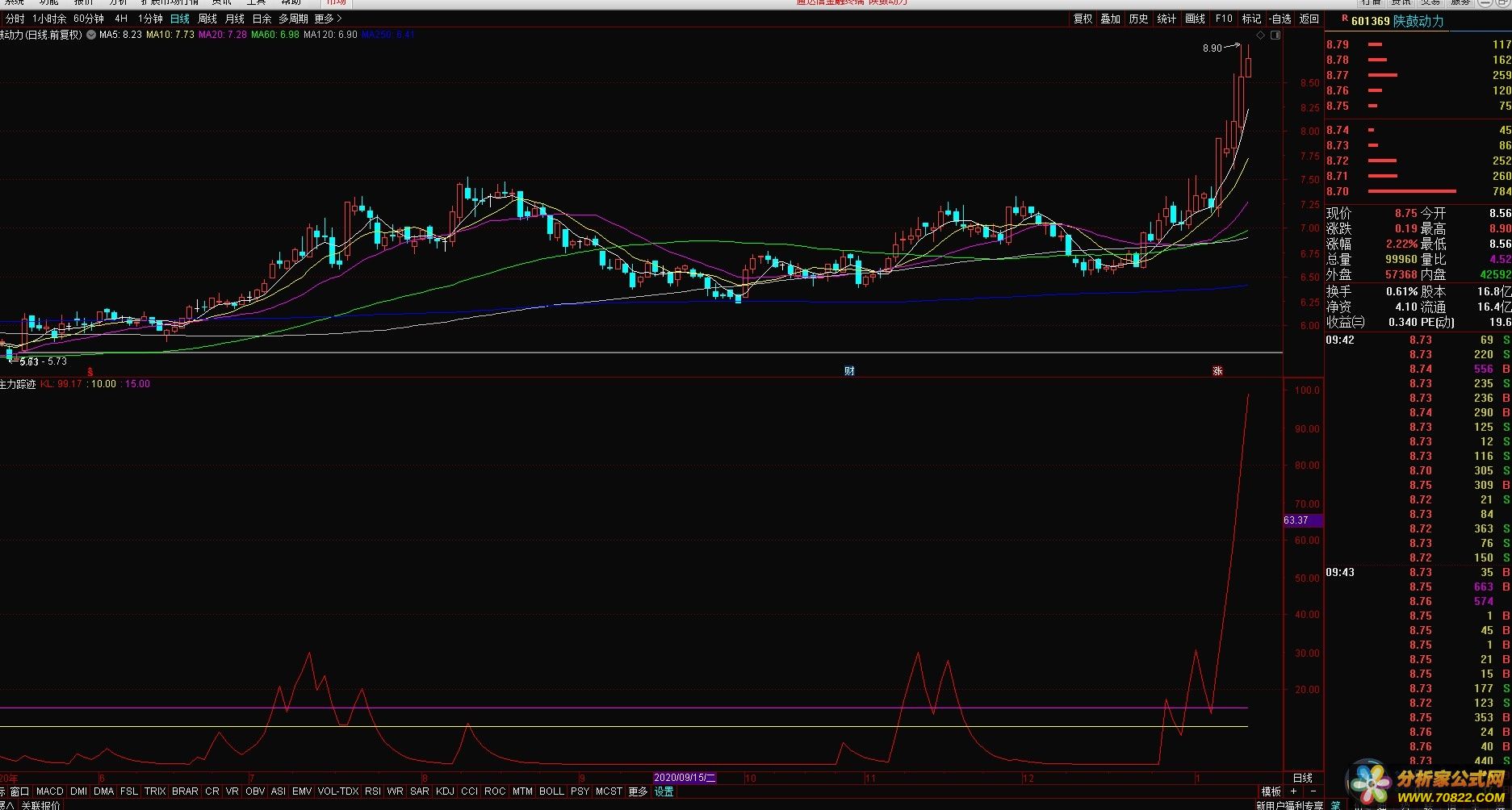1512x810 pixels.
Task: Open the 模板 template option
Action: tap(1271, 791)
